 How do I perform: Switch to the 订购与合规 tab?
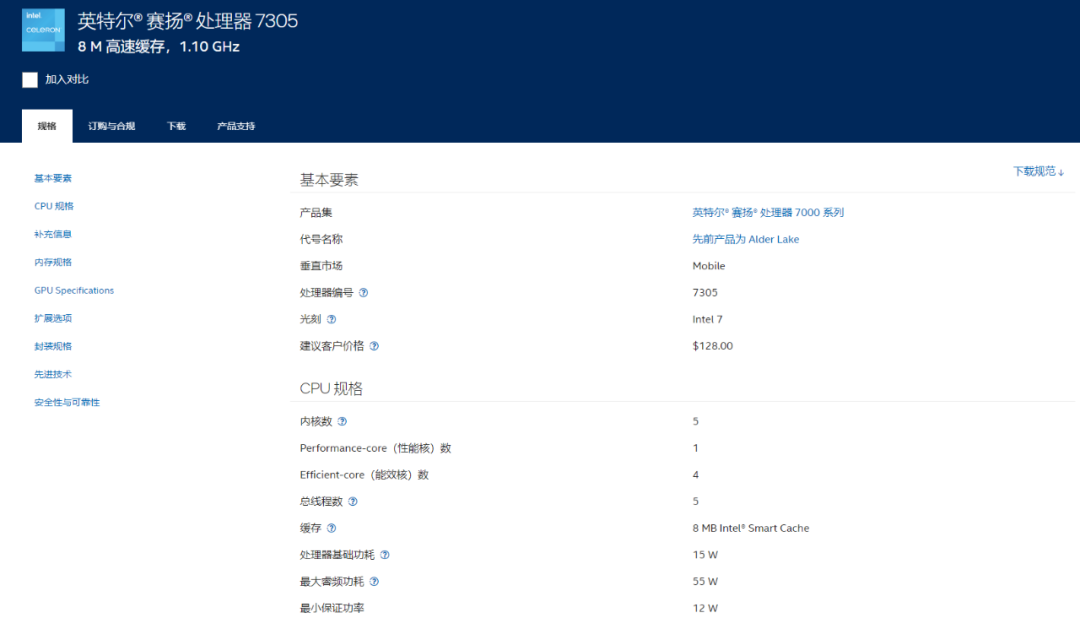(112, 126)
